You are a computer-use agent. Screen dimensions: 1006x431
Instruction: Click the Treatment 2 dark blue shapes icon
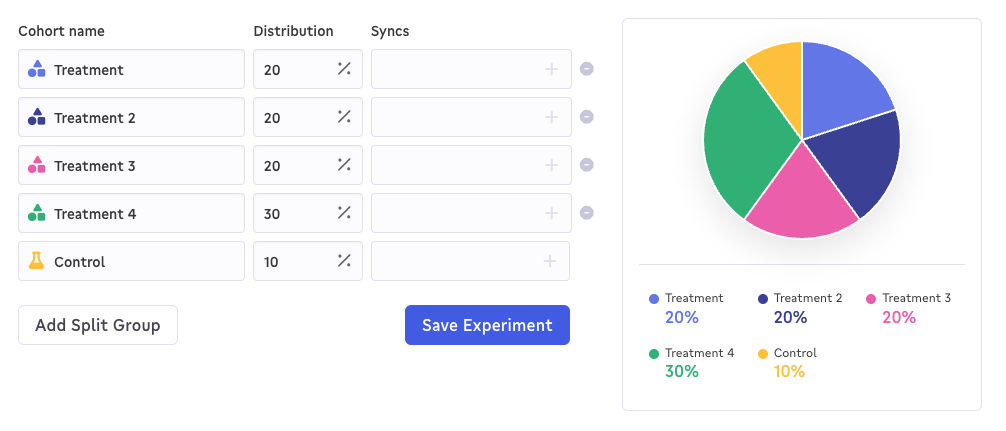coord(37,118)
